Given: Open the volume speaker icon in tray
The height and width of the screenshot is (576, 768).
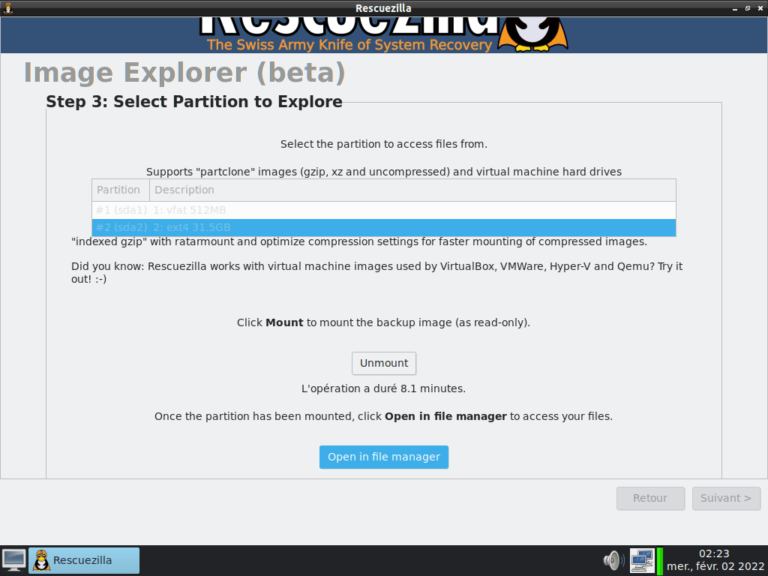Looking at the screenshot, I should (613, 560).
